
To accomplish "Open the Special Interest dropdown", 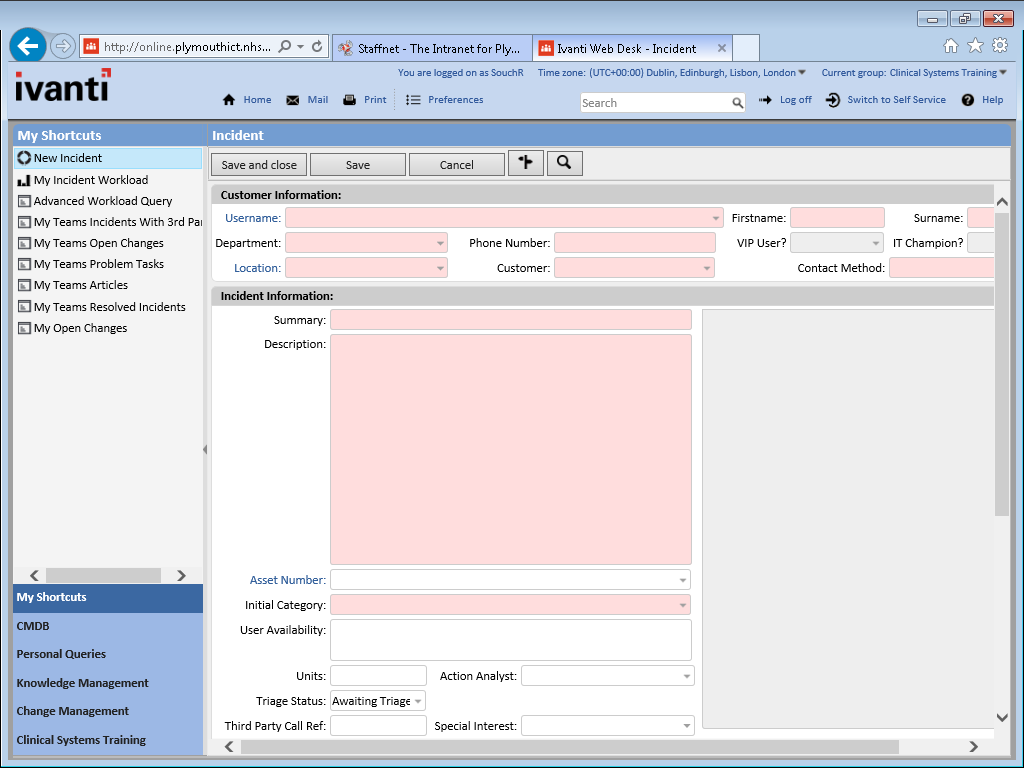I will click(686, 726).
